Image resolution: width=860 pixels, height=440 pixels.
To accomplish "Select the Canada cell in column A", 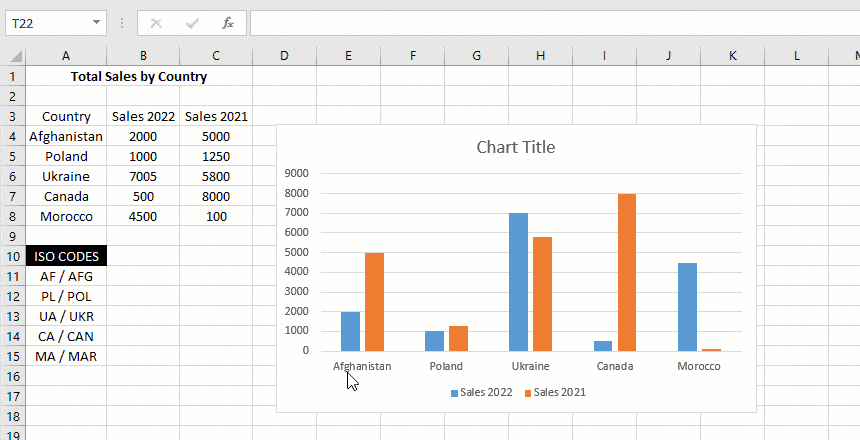I will coord(66,196).
